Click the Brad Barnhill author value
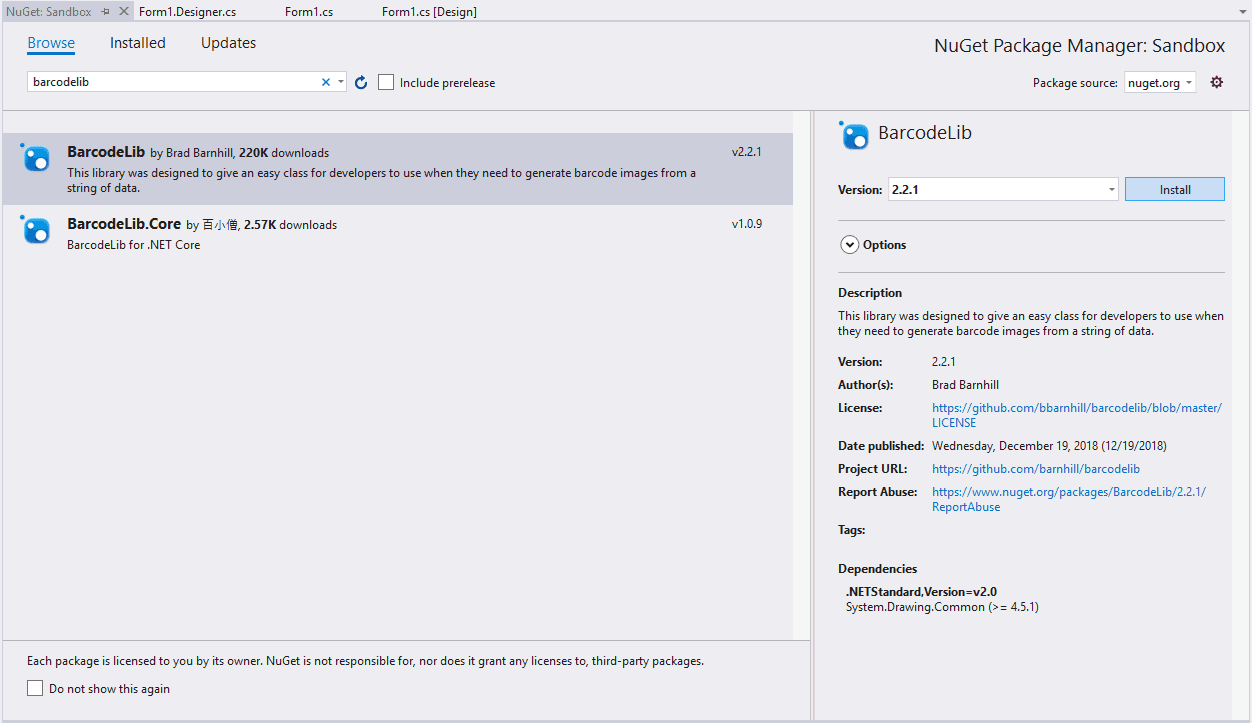 point(965,385)
